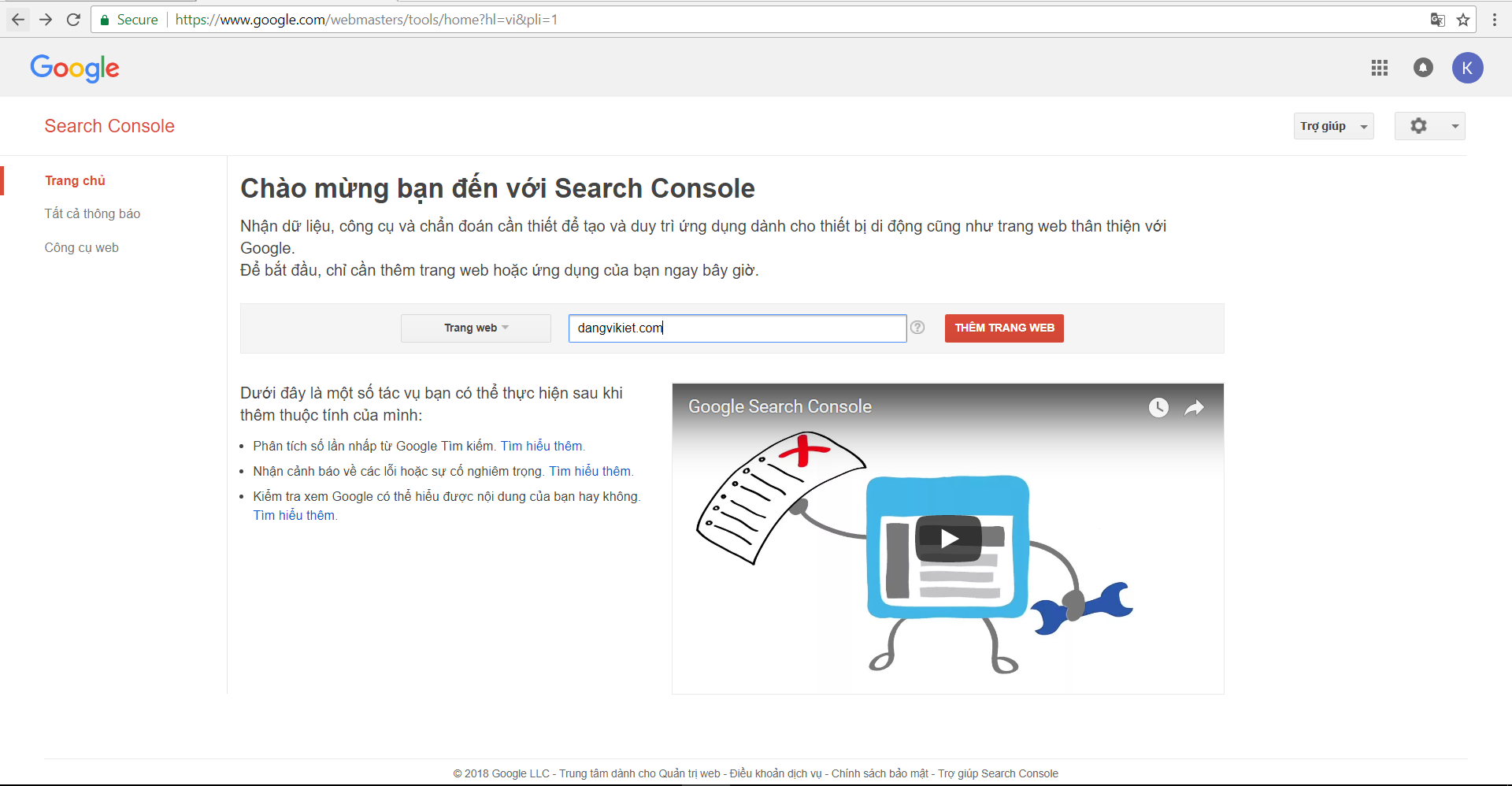Screen dimensions: 1512x786
Task: Expand the Trợ giúp dropdown
Action: pos(1333,126)
